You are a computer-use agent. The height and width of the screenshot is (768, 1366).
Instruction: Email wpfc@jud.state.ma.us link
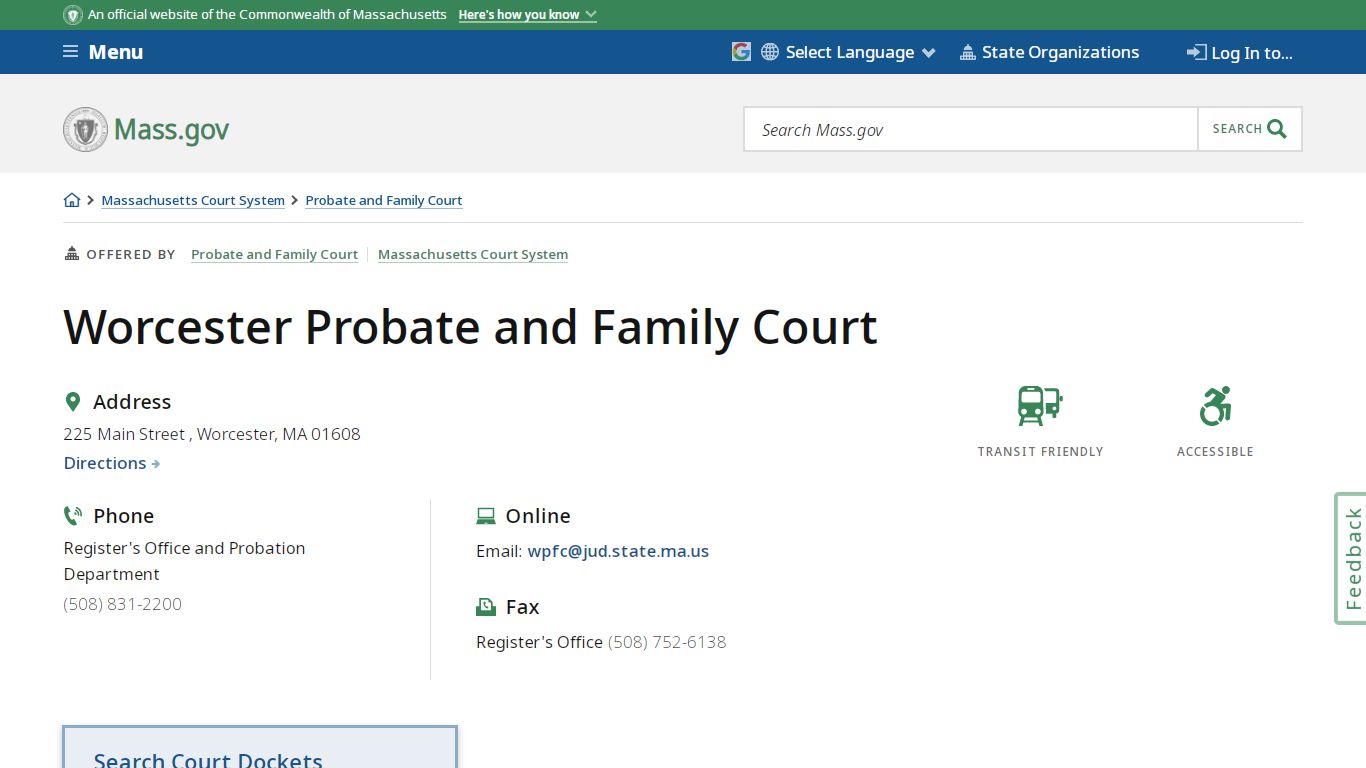(618, 551)
